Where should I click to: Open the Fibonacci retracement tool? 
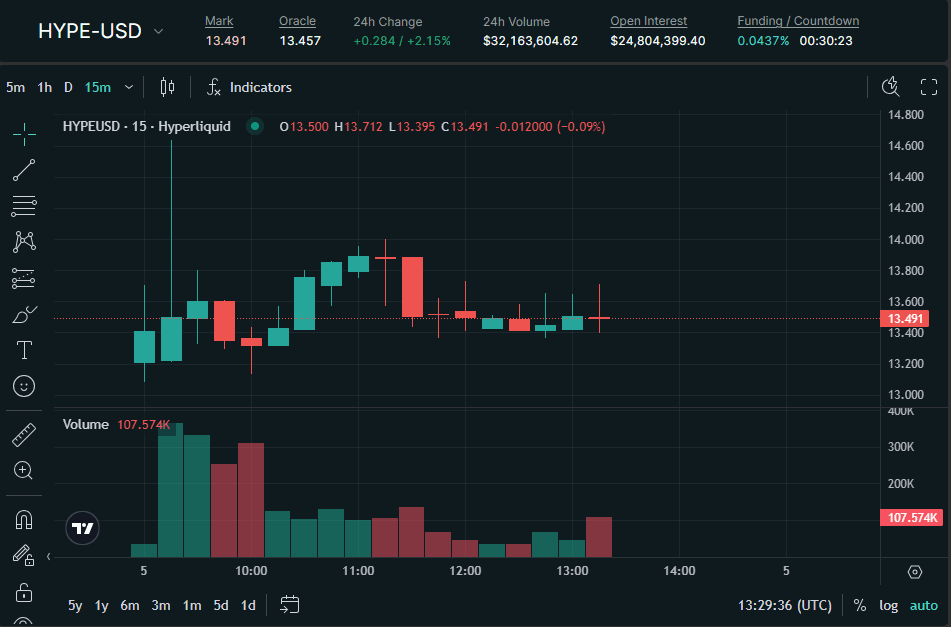pos(24,206)
